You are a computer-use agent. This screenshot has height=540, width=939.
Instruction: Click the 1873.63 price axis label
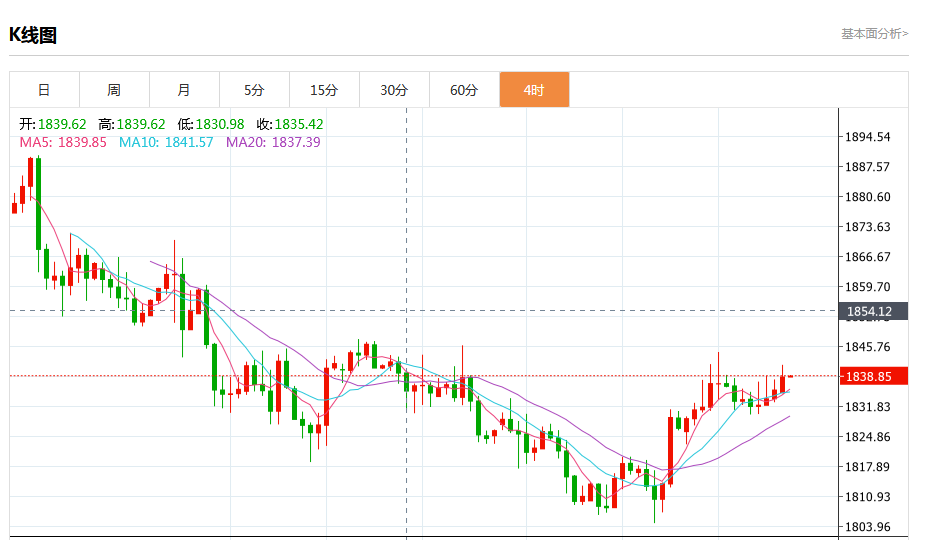click(867, 227)
